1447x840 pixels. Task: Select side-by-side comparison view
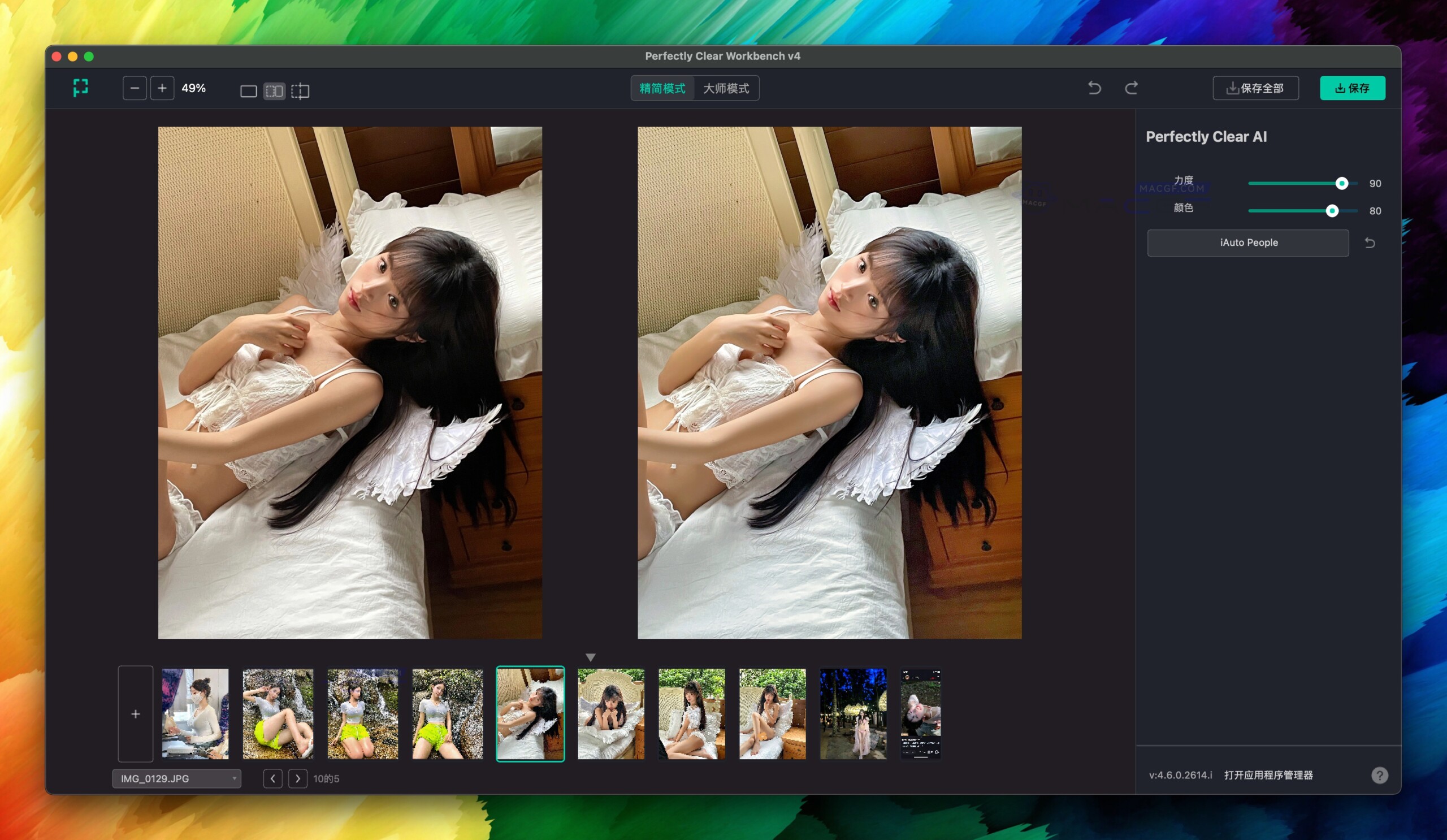click(x=275, y=90)
